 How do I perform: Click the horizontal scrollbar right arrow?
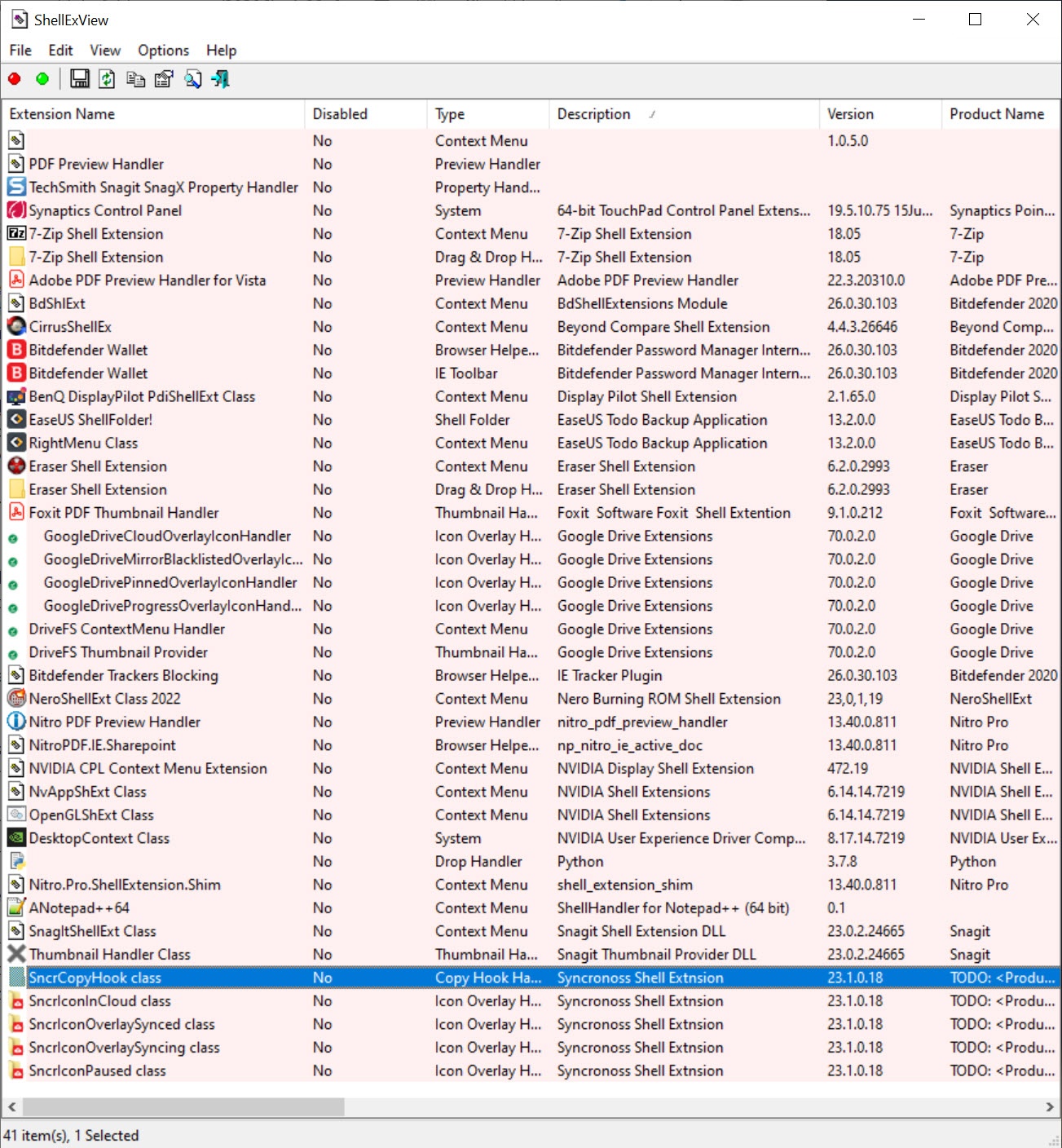click(x=1050, y=1106)
